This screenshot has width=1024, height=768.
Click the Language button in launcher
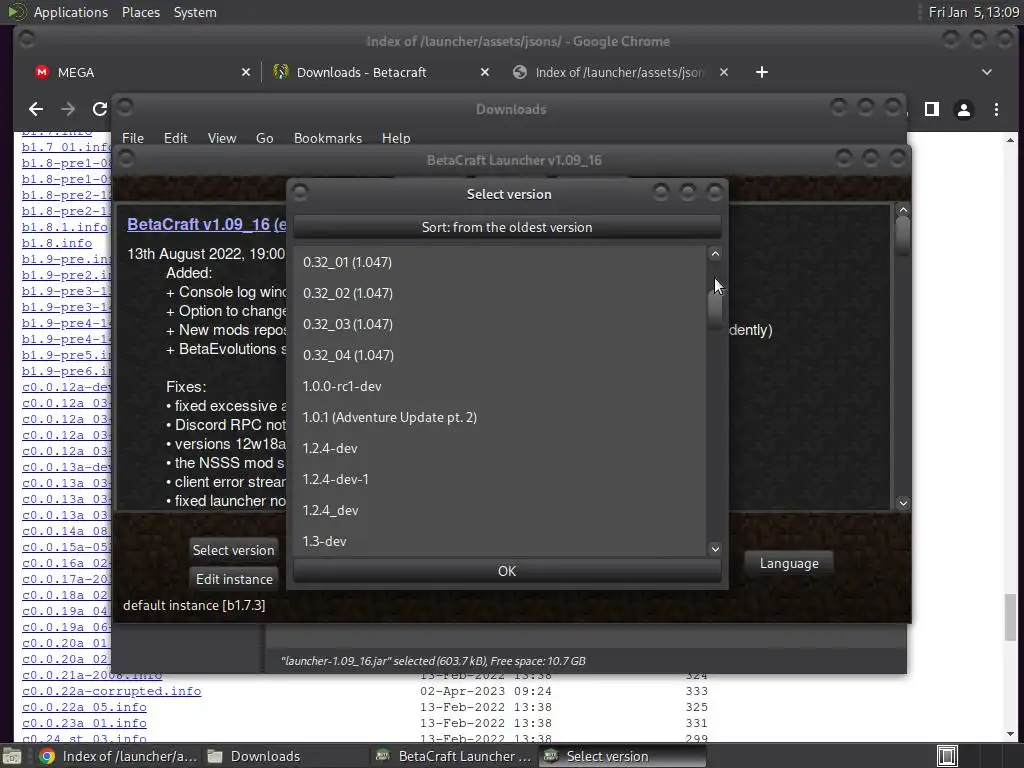point(789,564)
